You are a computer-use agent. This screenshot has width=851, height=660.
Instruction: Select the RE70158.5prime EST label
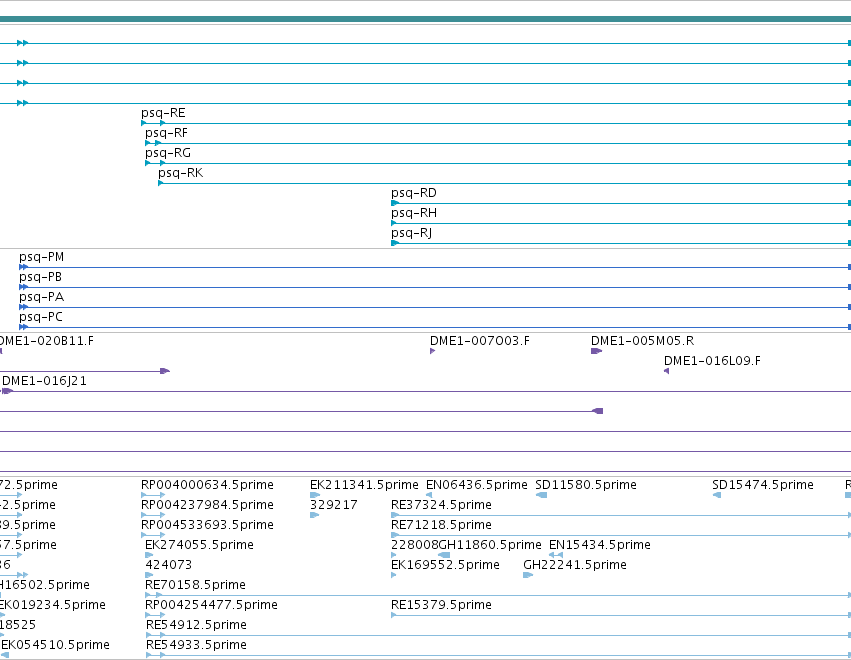click(x=195, y=585)
